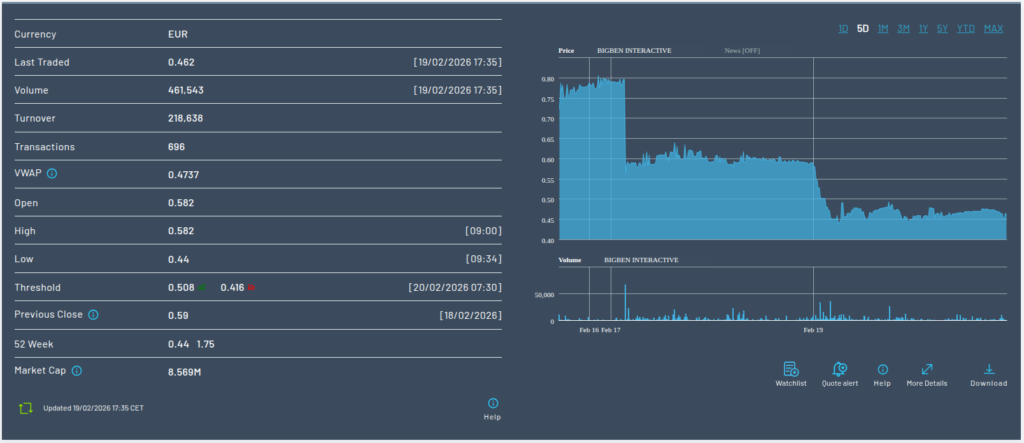This screenshot has height=443, width=1024.
Task: Select the MAX chart range
Action: (993, 29)
